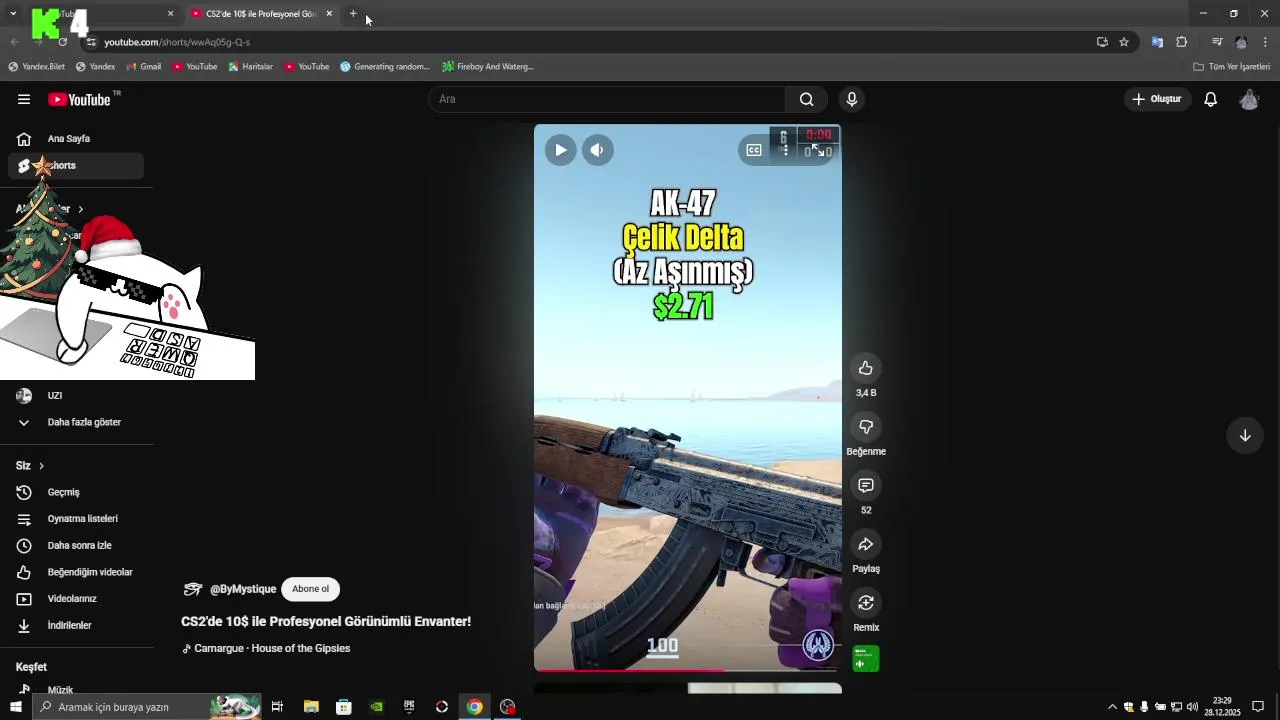Mute the short's volume
The width and height of the screenshot is (1280, 720).
point(597,150)
